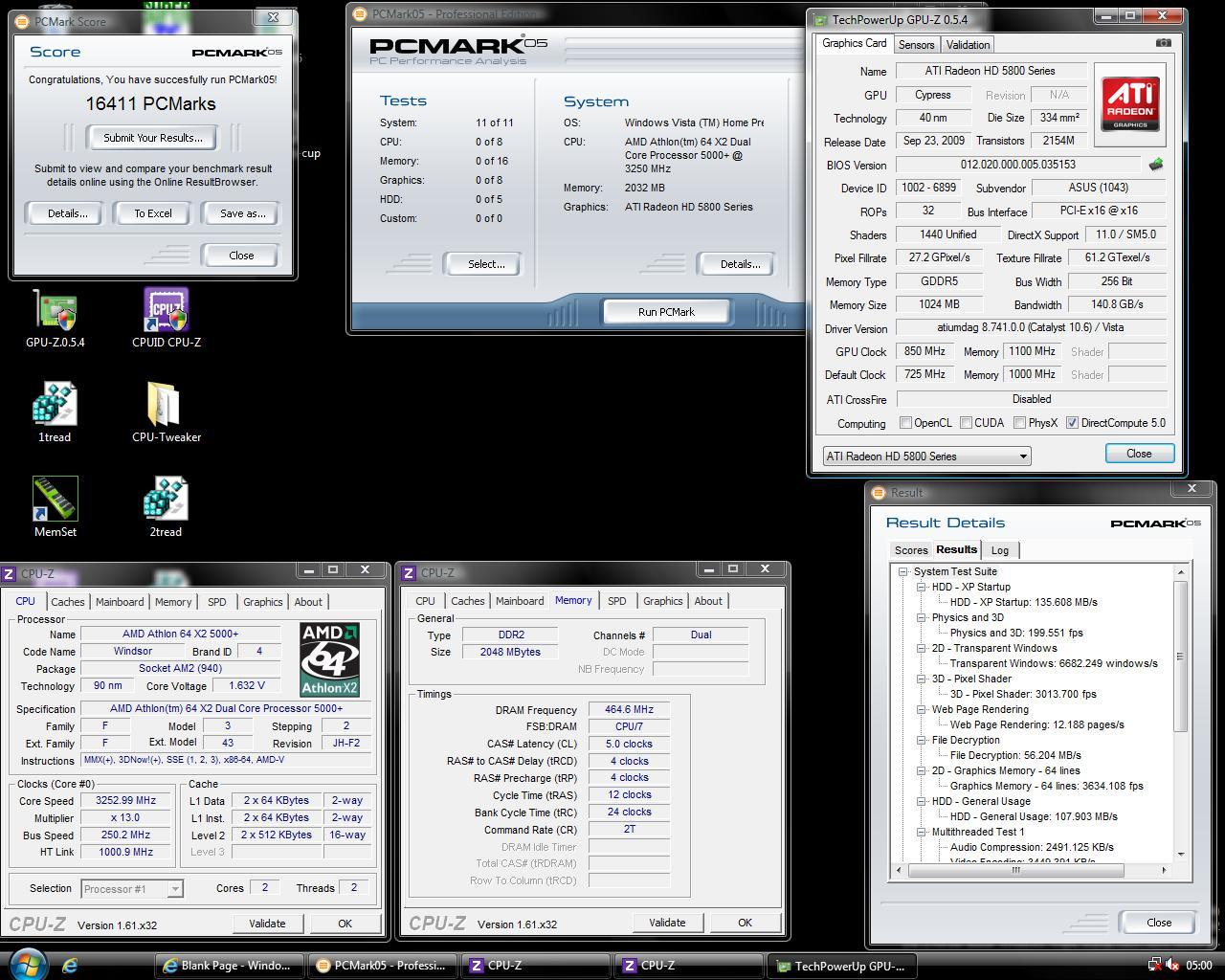This screenshot has width=1225, height=980.
Task: Click the Save as button
Action: click(x=242, y=213)
